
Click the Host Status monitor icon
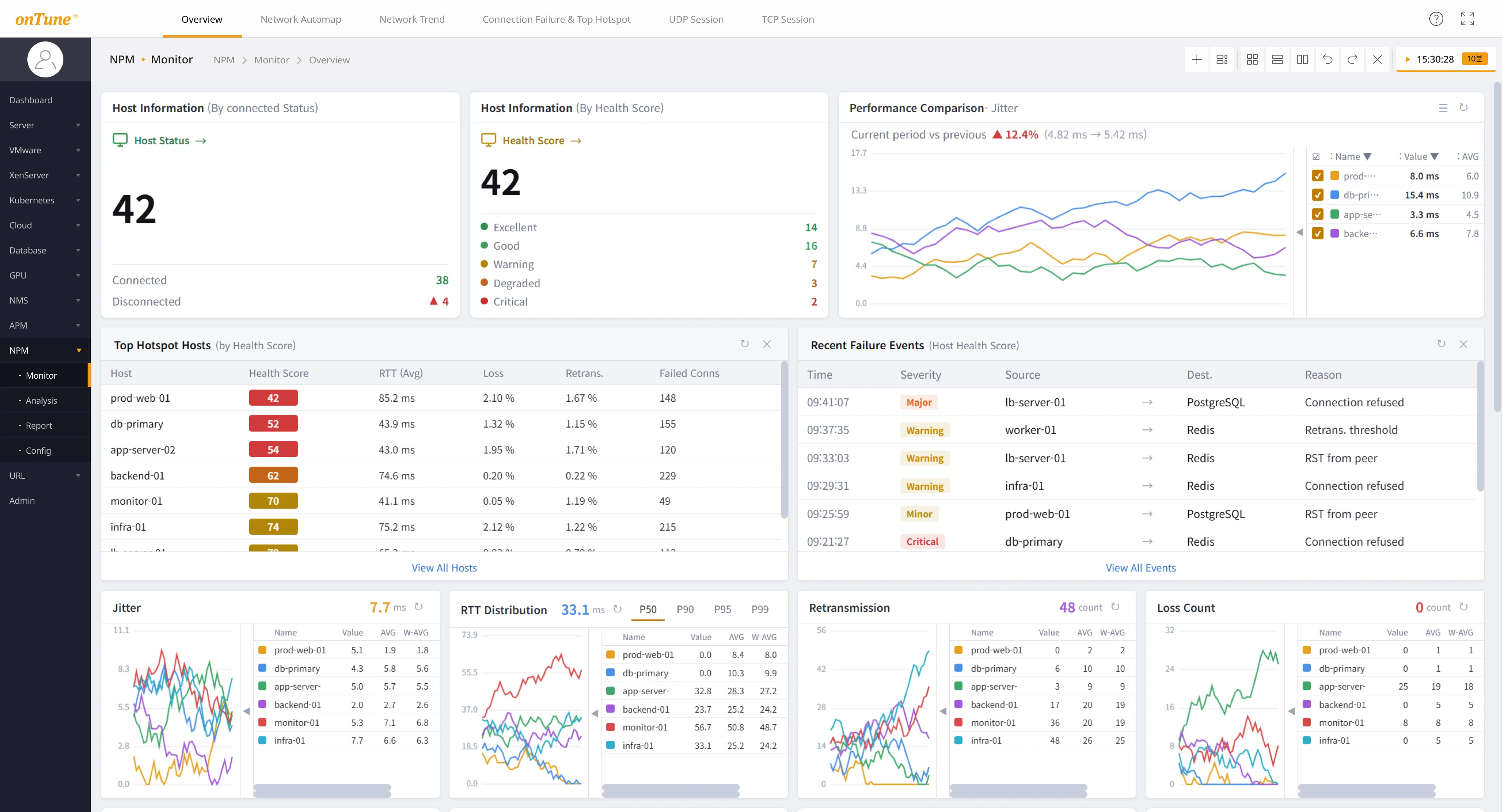pos(120,140)
